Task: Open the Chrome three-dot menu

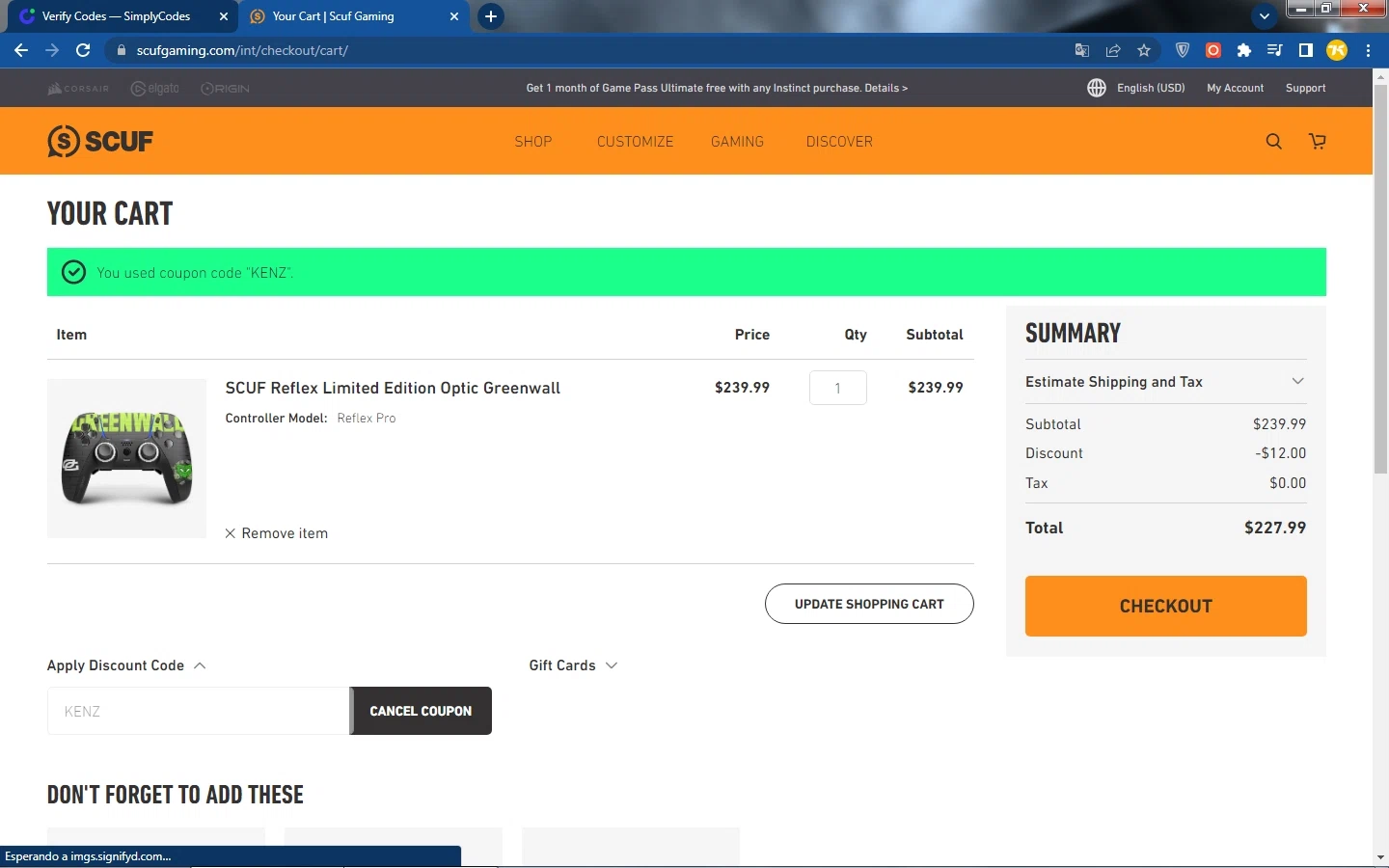Action: click(1368, 50)
